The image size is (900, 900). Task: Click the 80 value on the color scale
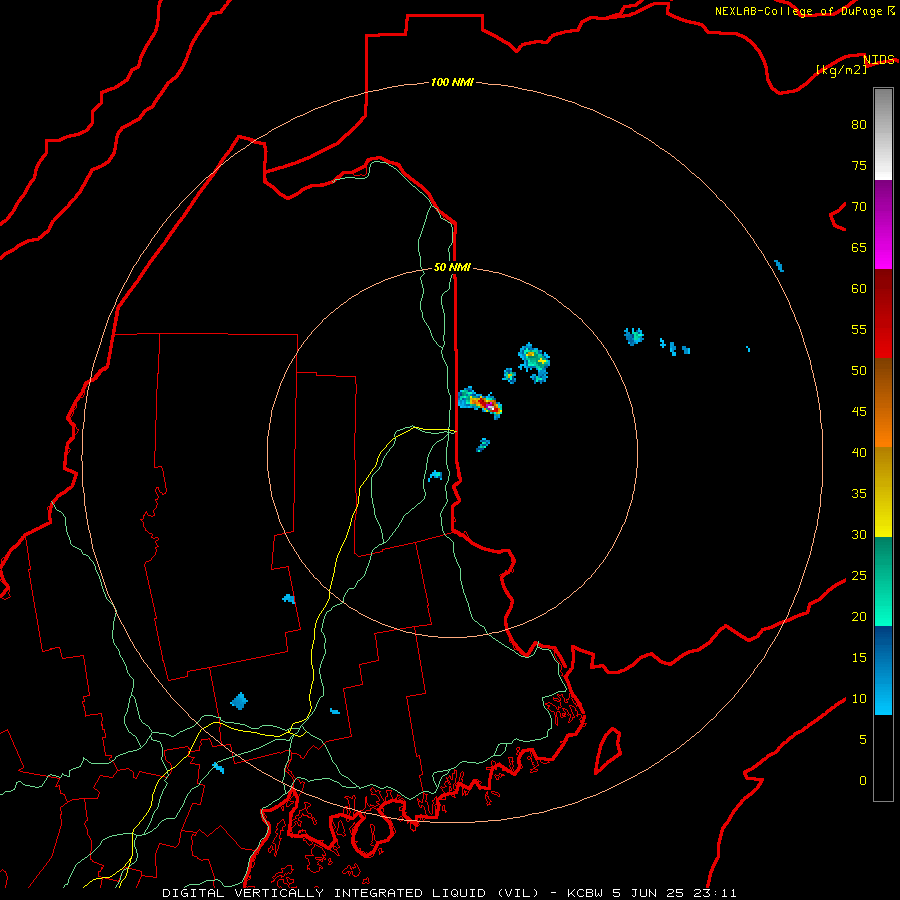coord(859,124)
